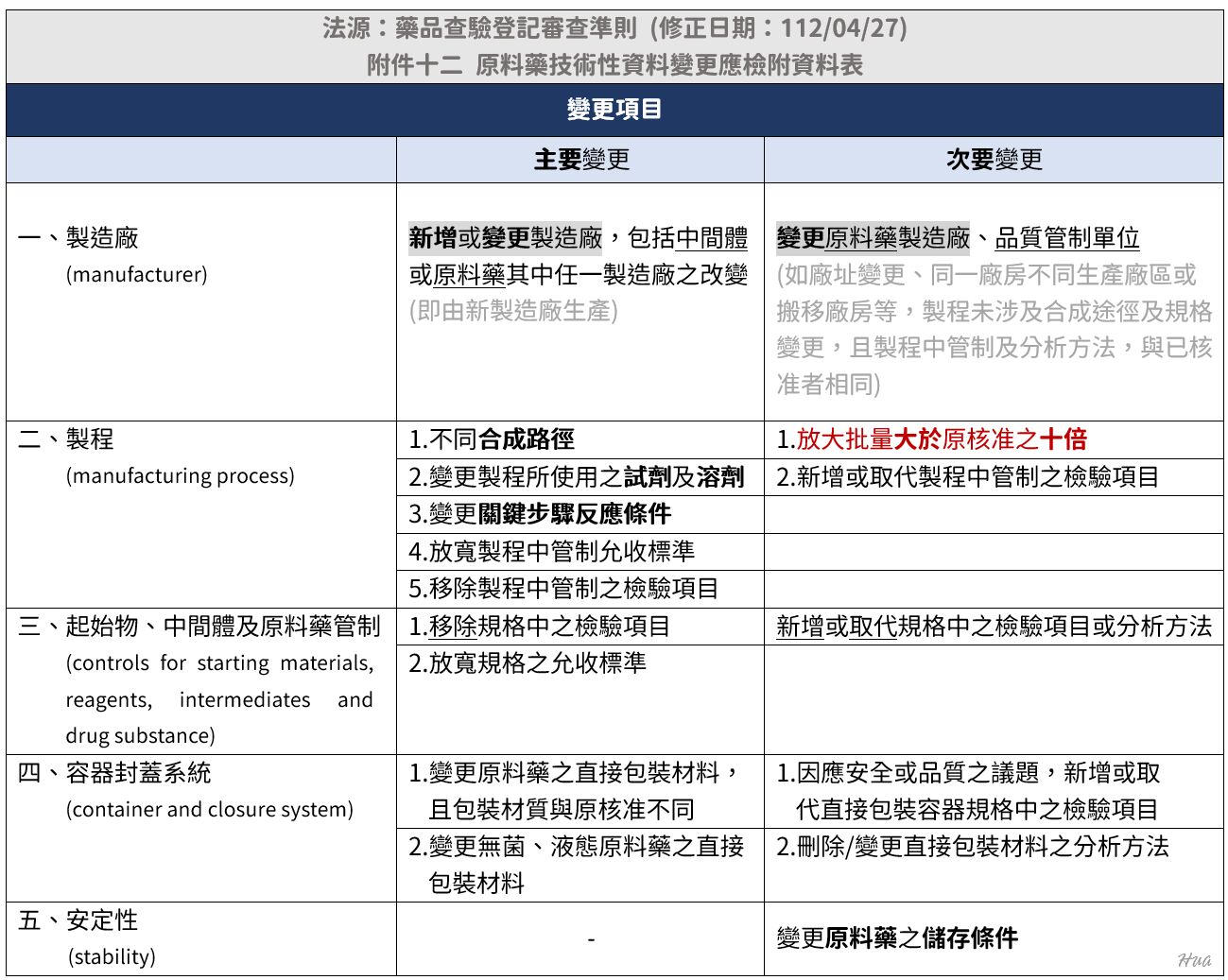This screenshot has width=1228, height=980.
Task: Click the 變更項目 dark blue header bar
Action: click(x=614, y=110)
